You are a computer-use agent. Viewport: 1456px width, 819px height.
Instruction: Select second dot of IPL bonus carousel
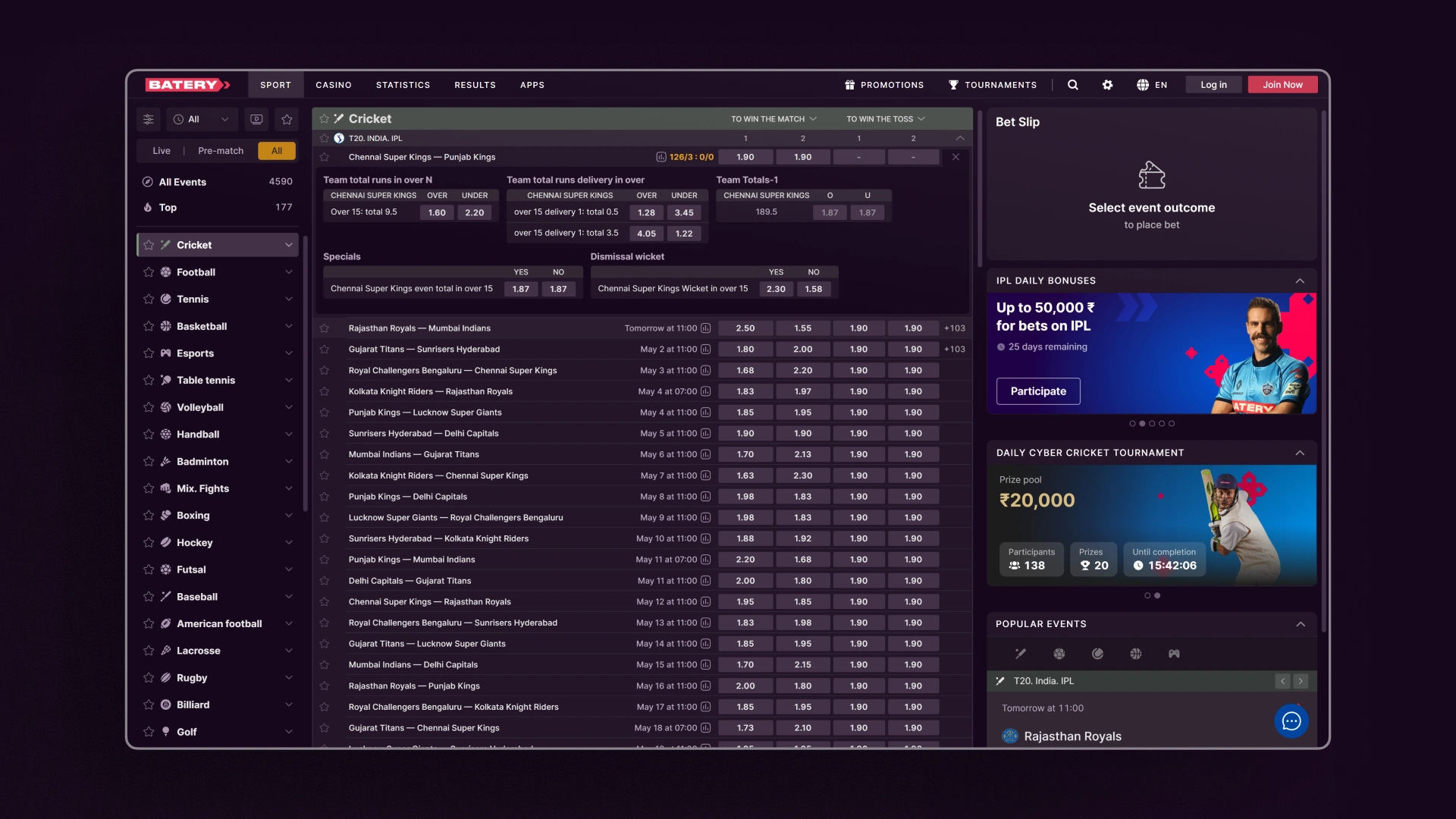click(1142, 424)
